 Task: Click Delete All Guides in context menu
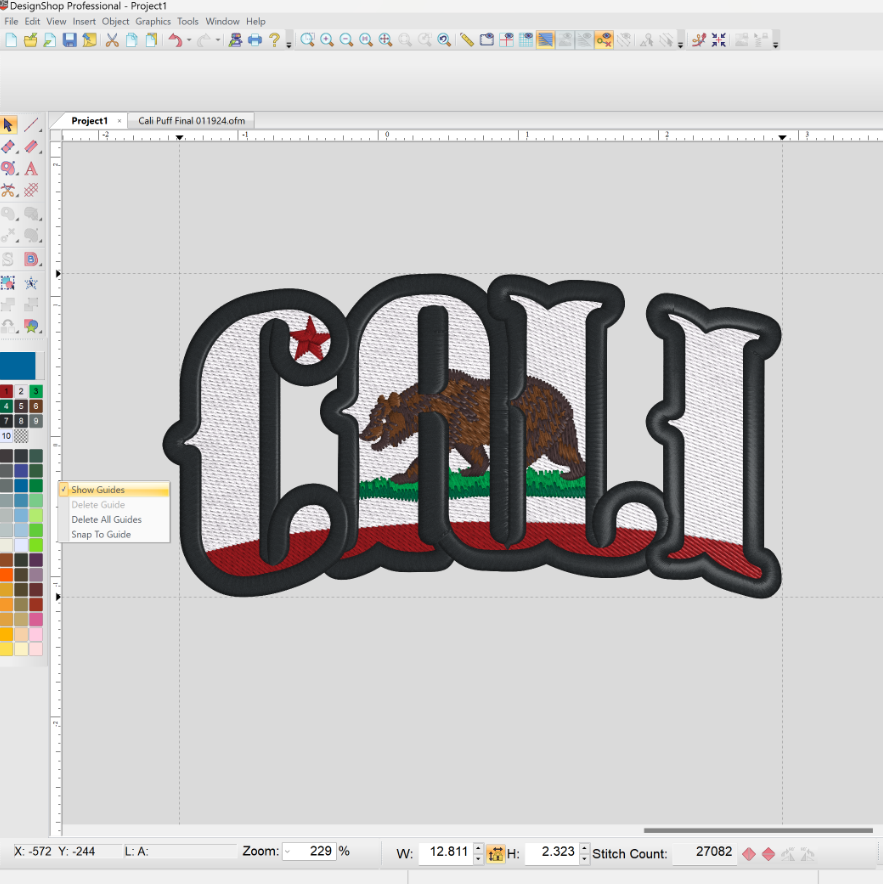pyautogui.click(x=106, y=520)
